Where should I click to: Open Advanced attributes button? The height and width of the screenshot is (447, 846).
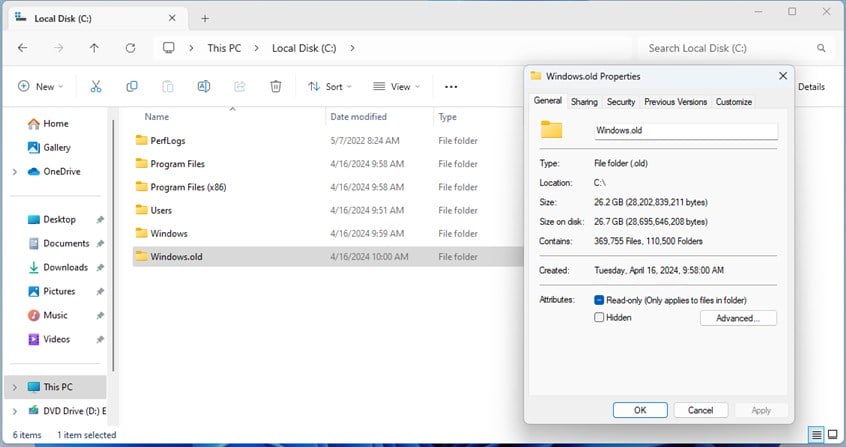(x=738, y=318)
